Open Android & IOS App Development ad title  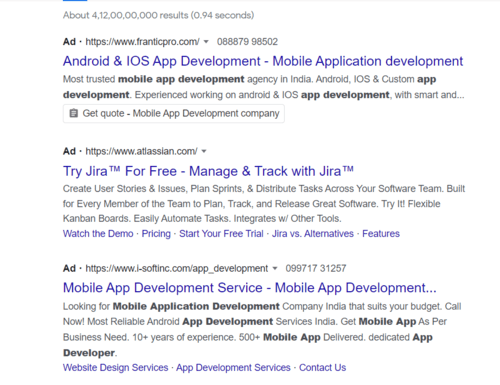coord(263,61)
